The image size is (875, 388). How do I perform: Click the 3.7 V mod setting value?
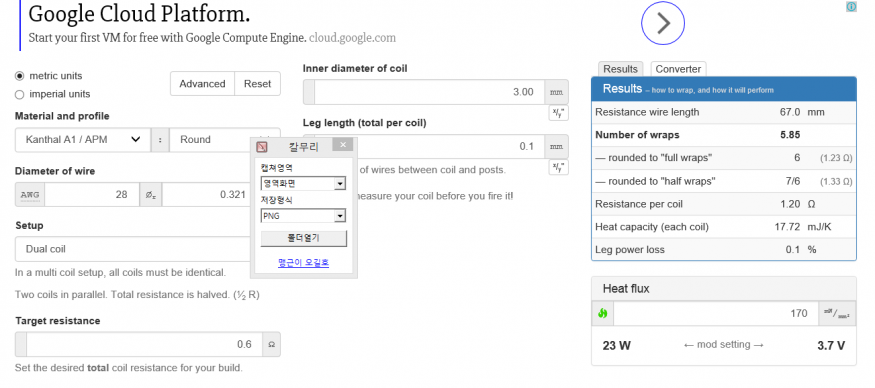point(831,346)
